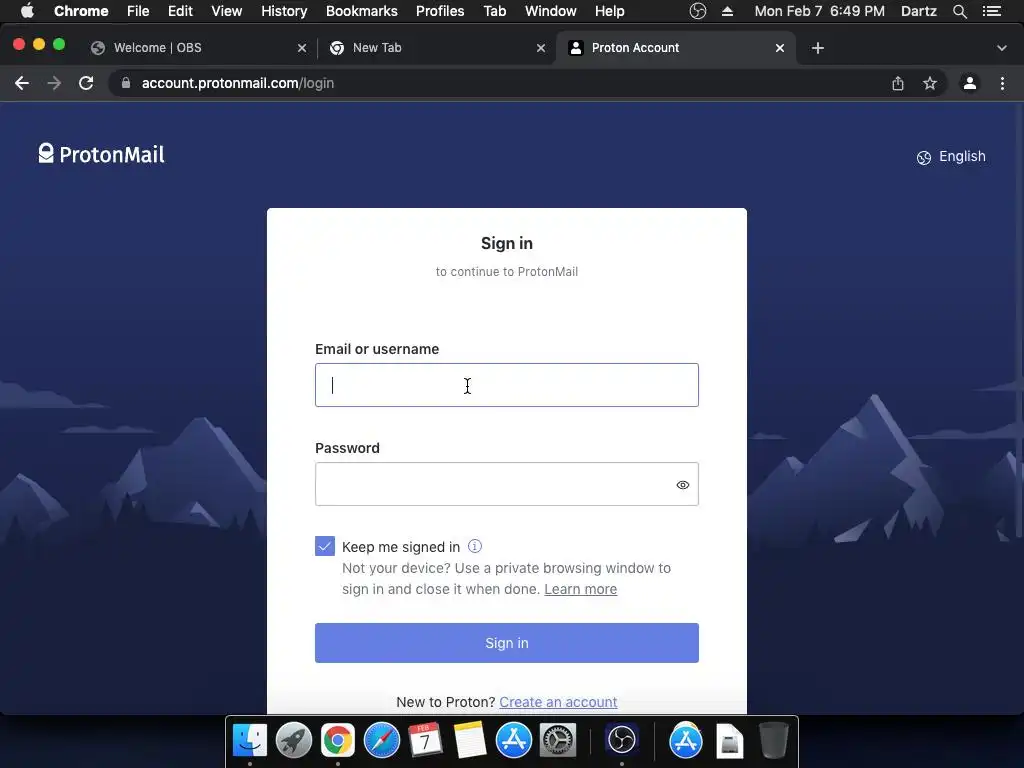Launch Safari from the dock

381,740
